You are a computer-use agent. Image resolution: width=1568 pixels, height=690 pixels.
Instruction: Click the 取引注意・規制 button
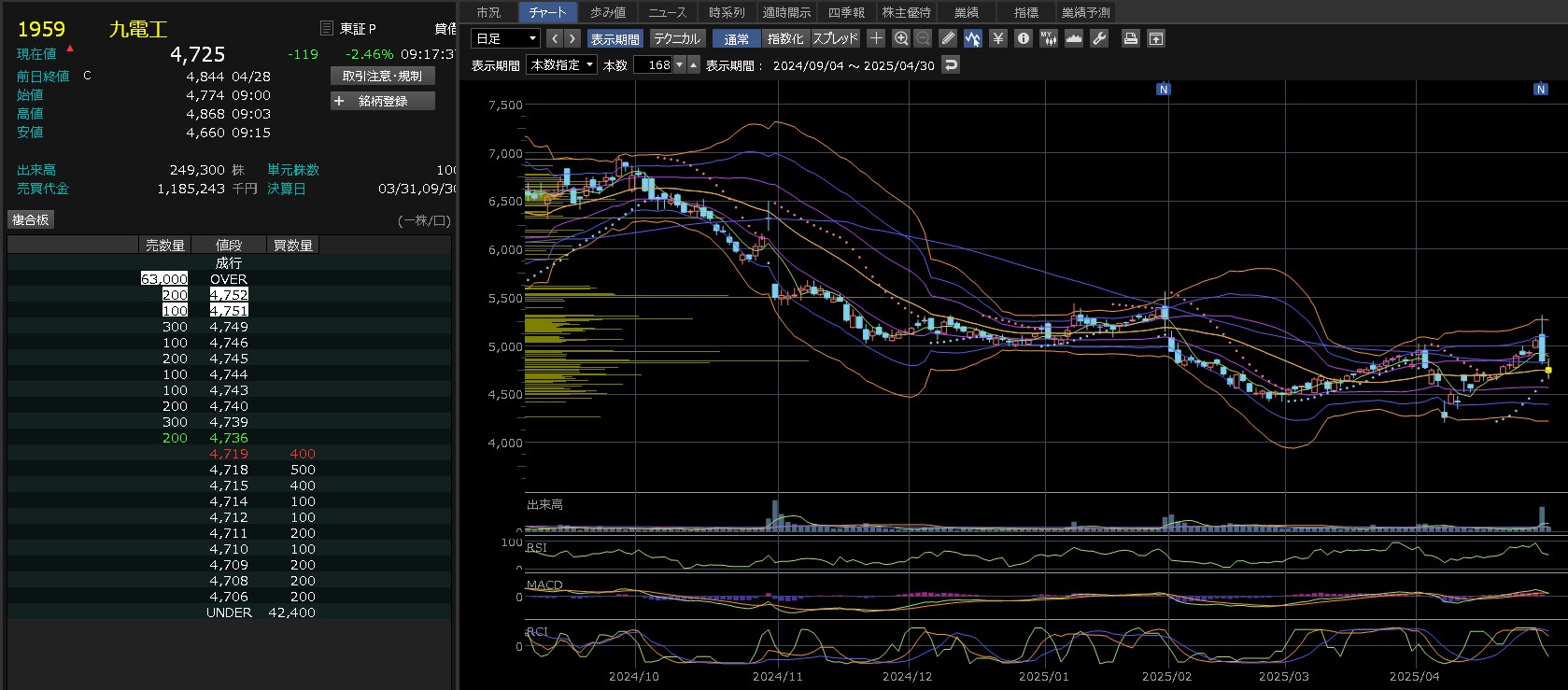coord(383,76)
